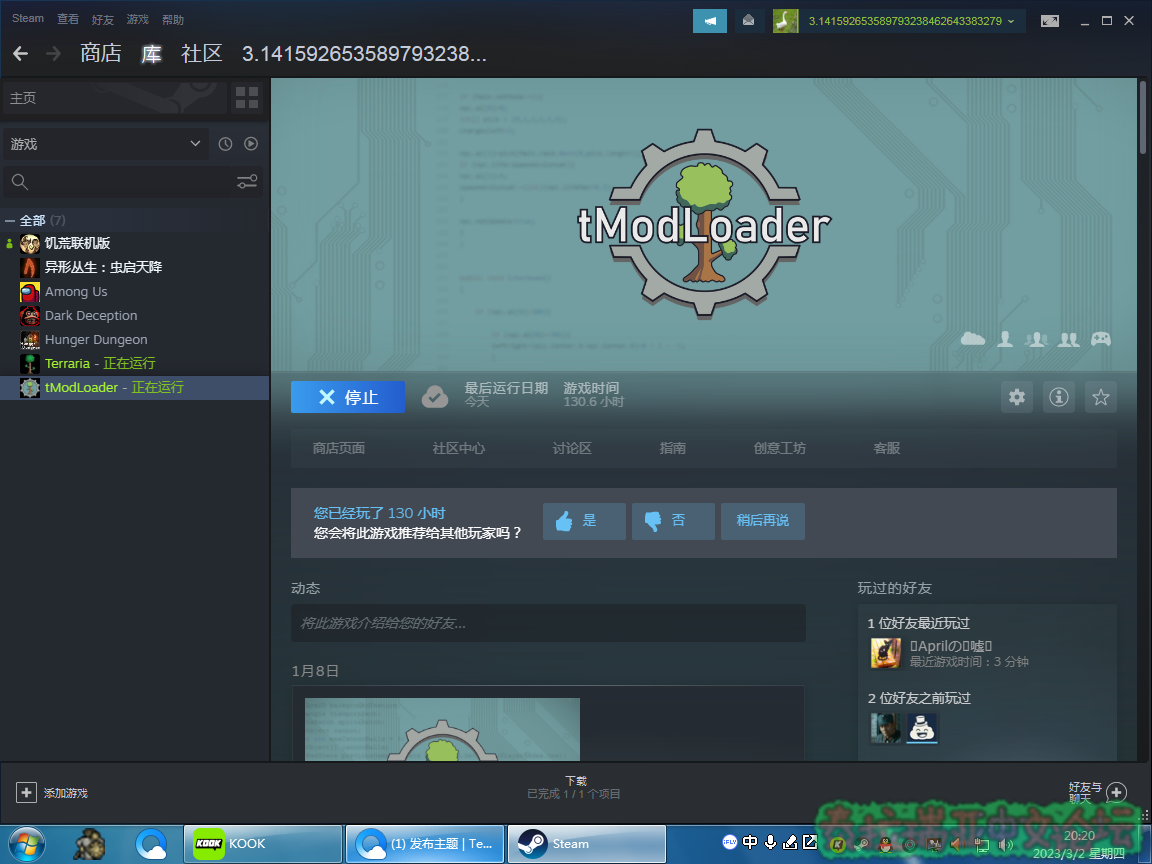Image resolution: width=1152 pixels, height=864 pixels.
Task: Open the Steam menu
Action: click(x=28, y=18)
